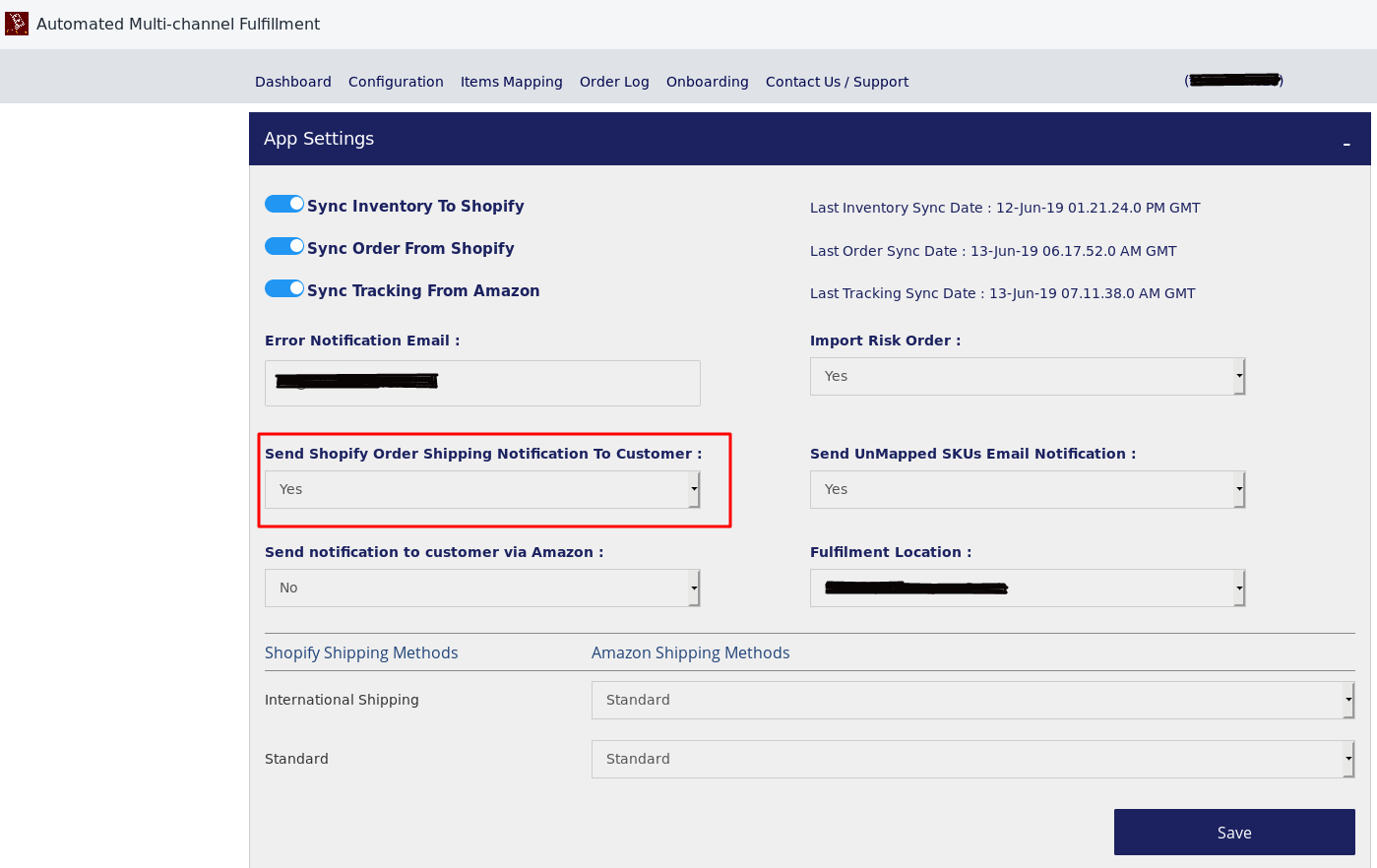Open the Fulfilment Location dropdown
Screen dimensions: 1377x868
click(x=1028, y=588)
